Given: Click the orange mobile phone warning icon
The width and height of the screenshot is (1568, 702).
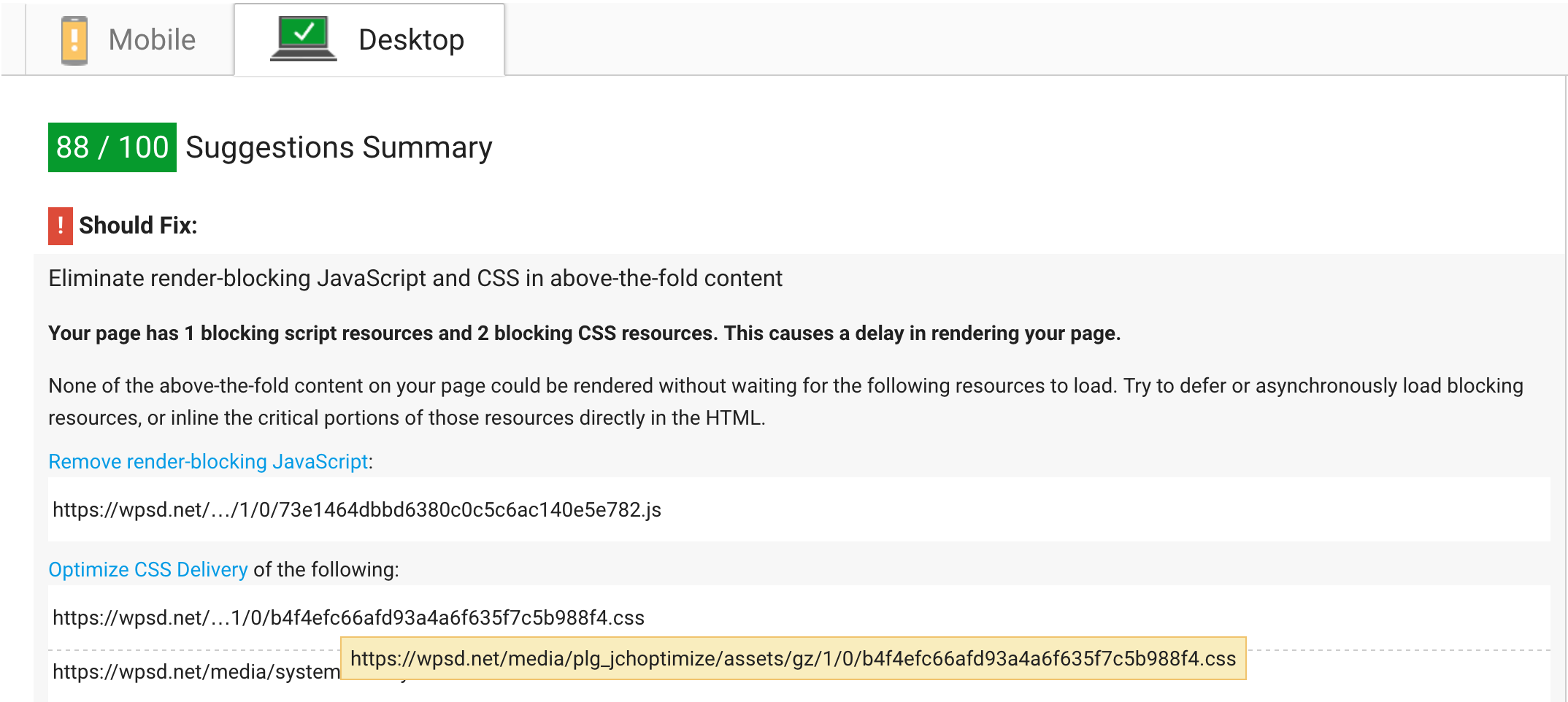Looking at the screenshot, I should [x=74, y=40].
